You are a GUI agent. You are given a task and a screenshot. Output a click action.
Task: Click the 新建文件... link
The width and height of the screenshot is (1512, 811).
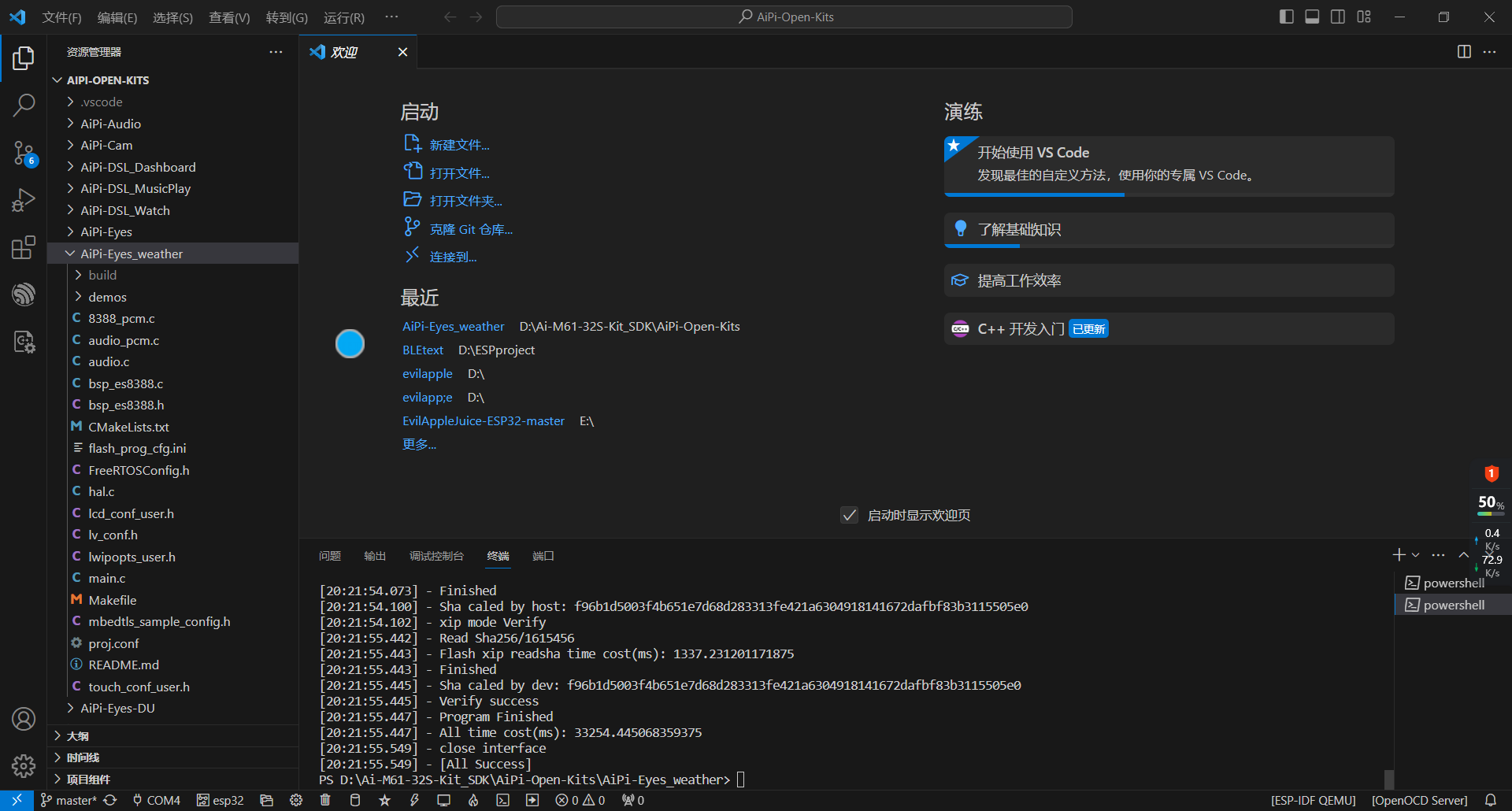459,145
